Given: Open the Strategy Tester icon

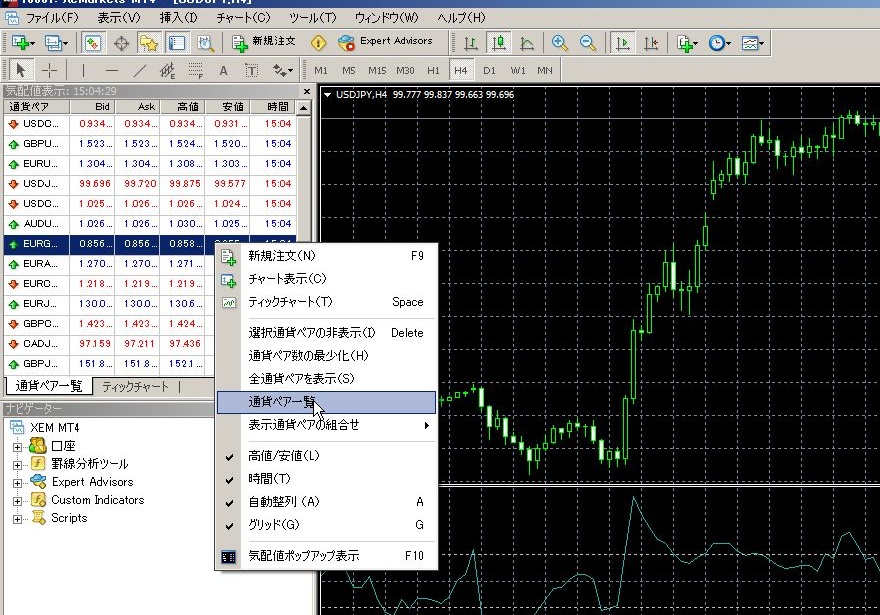Looking at the screenshot, I should (205, 43).
